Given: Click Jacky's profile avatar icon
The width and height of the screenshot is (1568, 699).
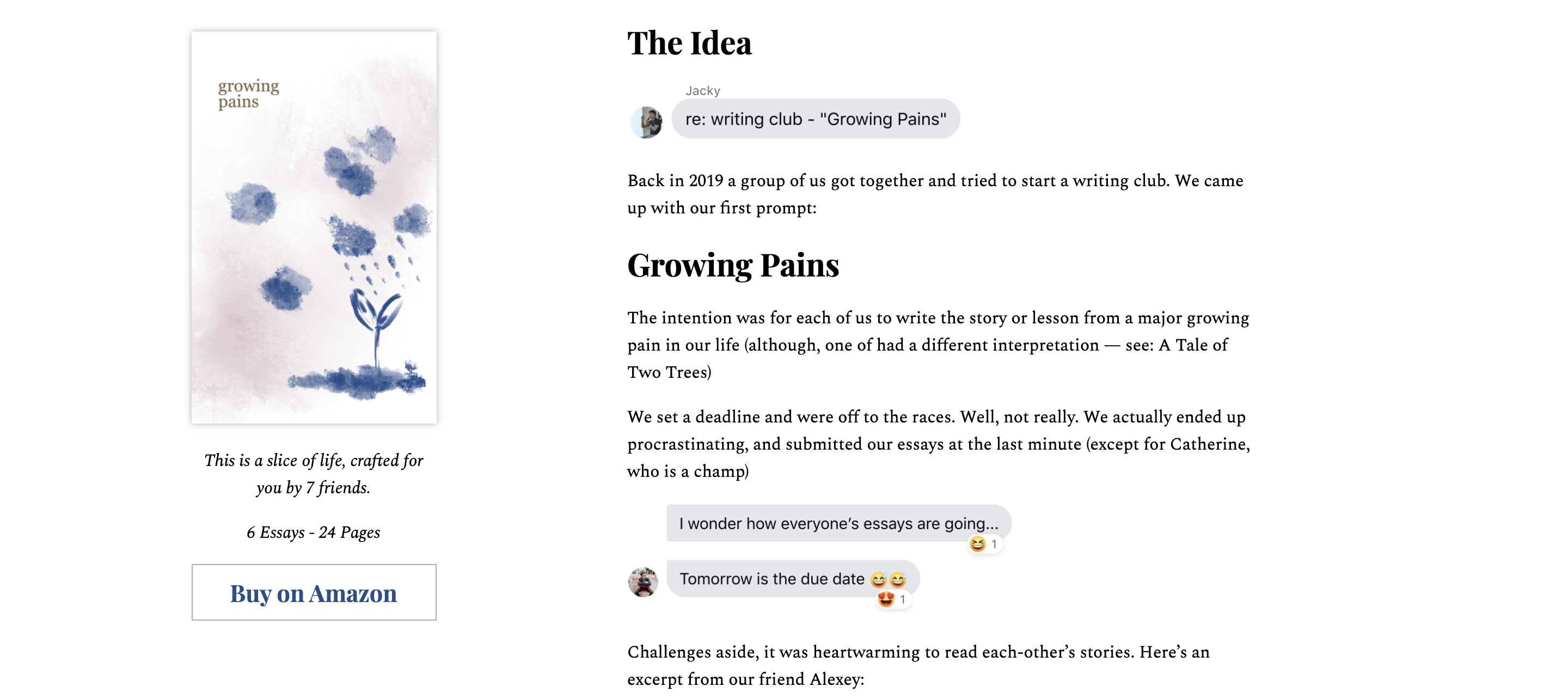Looking at the screenshot, I should (648, 122).
